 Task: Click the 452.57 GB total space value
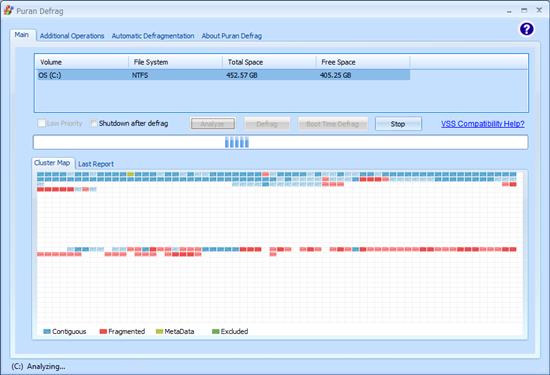(x=242, y=75)
